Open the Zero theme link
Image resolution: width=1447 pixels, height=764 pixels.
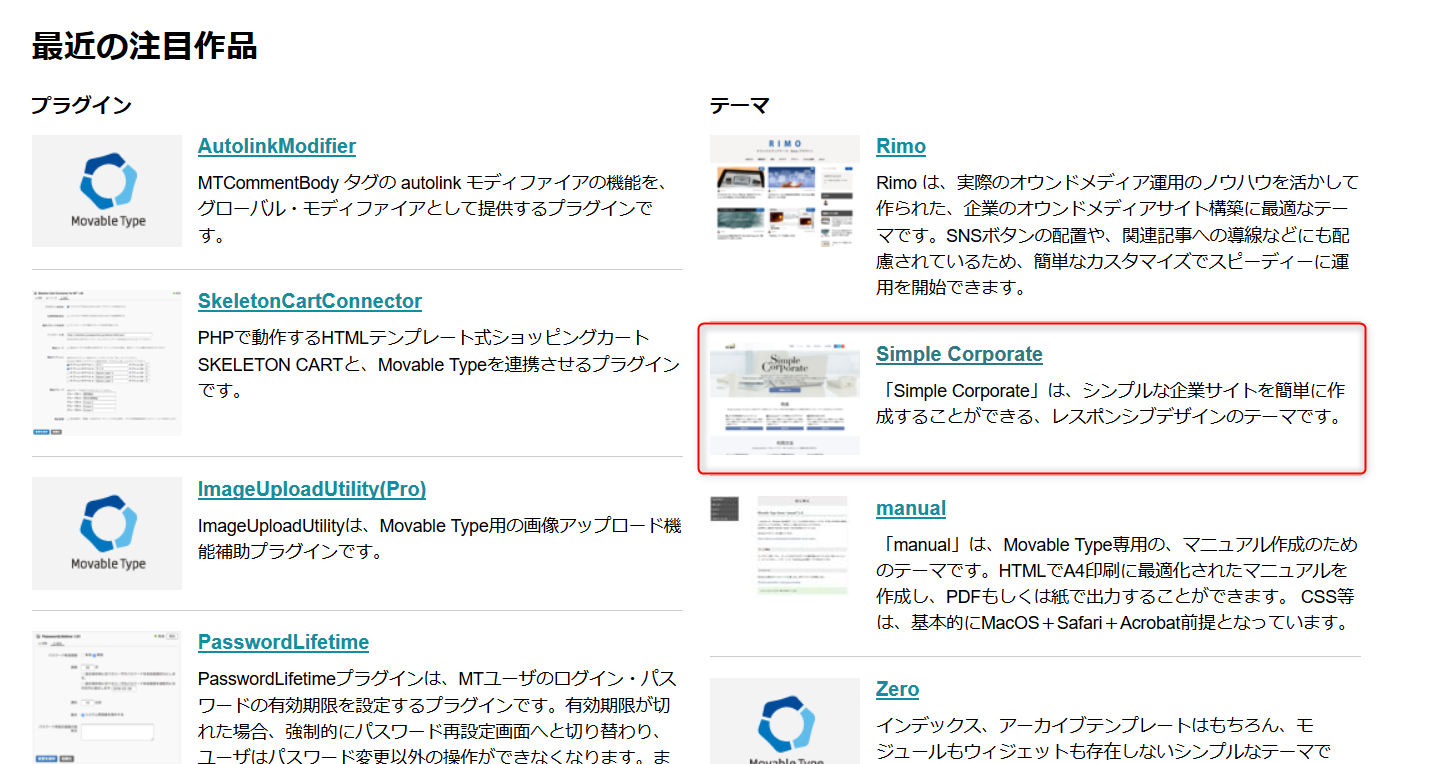click(x=897, y=689)
